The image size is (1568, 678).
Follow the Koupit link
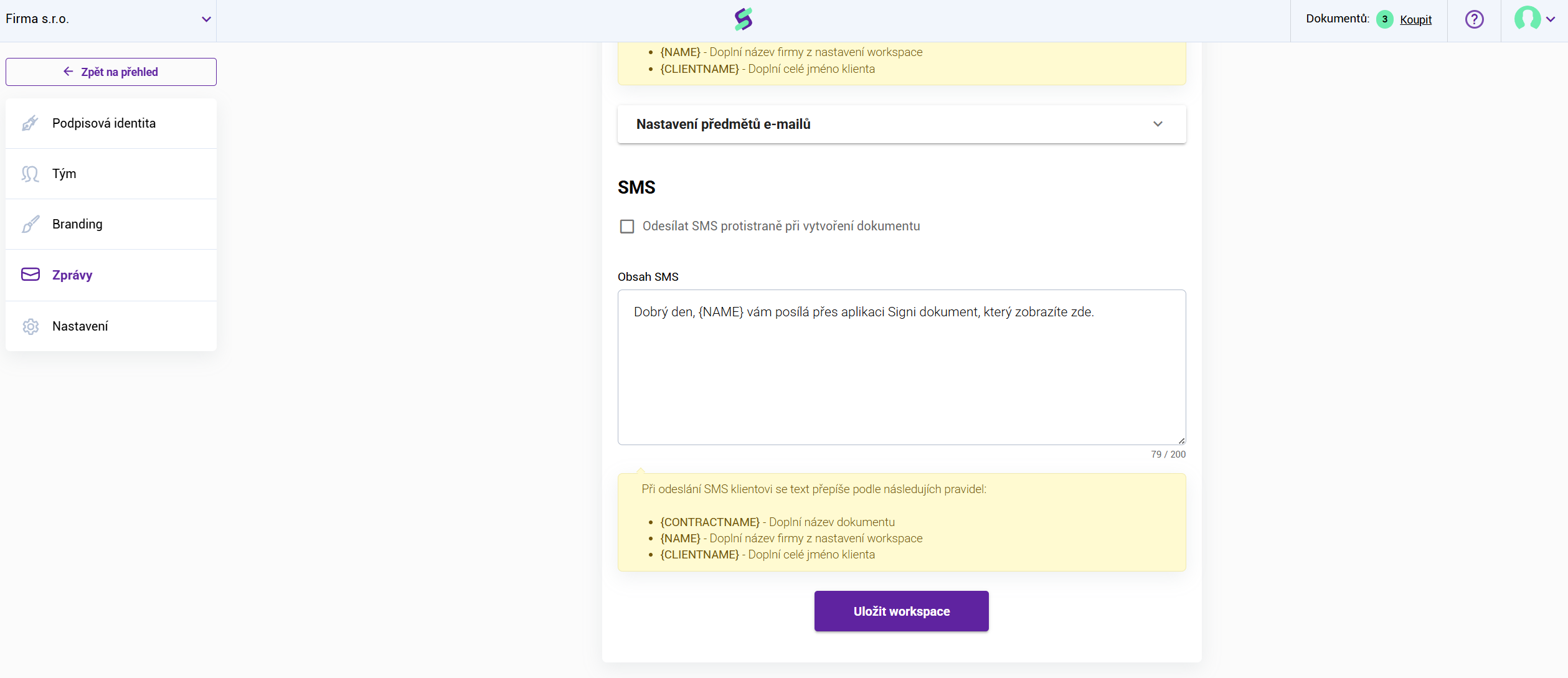click(1415, 19)
